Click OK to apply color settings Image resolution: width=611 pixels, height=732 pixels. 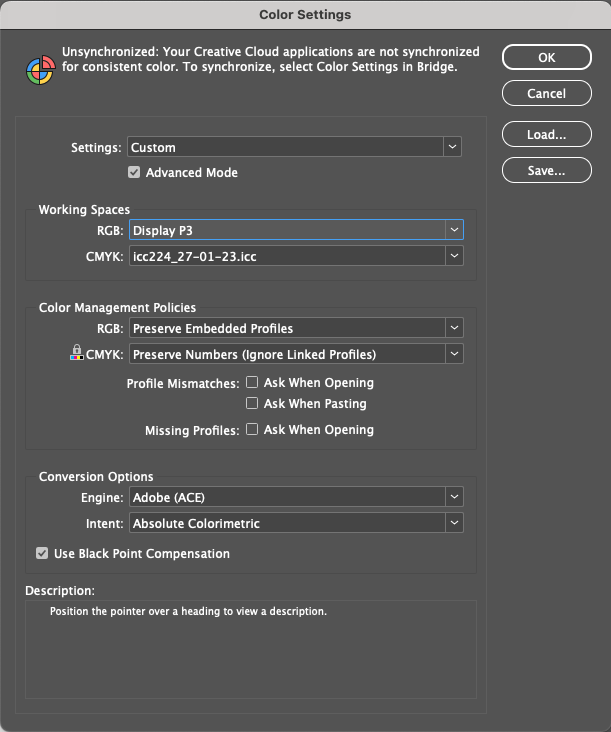[547, 57]
